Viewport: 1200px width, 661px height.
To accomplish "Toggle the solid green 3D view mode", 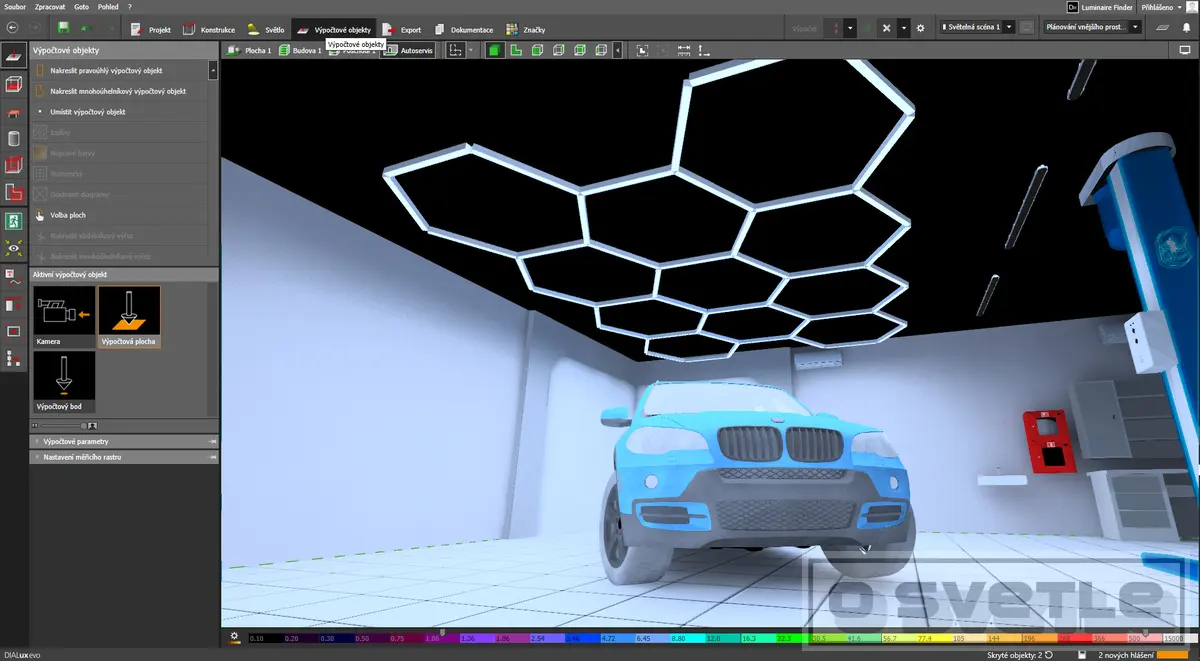I will (495, 50).
